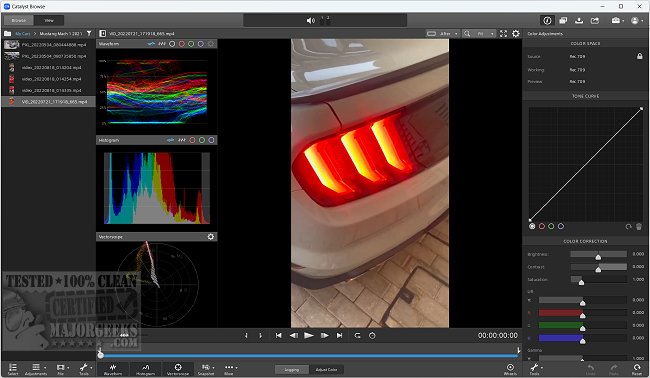Click the export download icon
This screenshot has width=650, height=378.
point(579,20)
